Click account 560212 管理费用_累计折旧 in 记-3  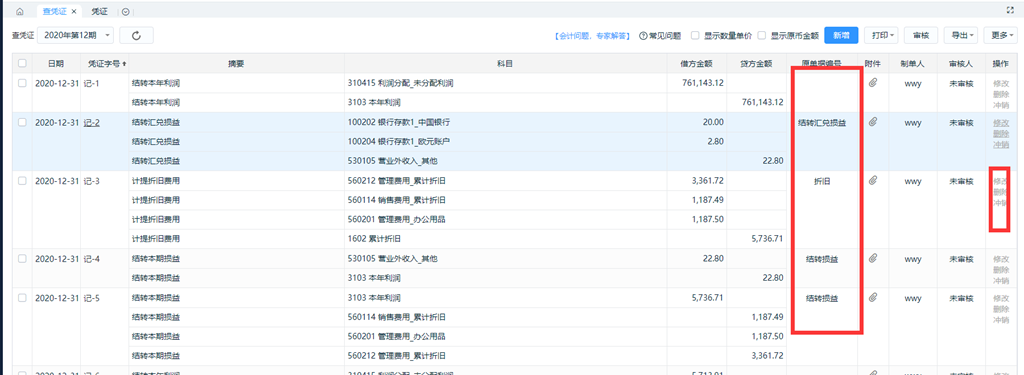pos(397,180)
